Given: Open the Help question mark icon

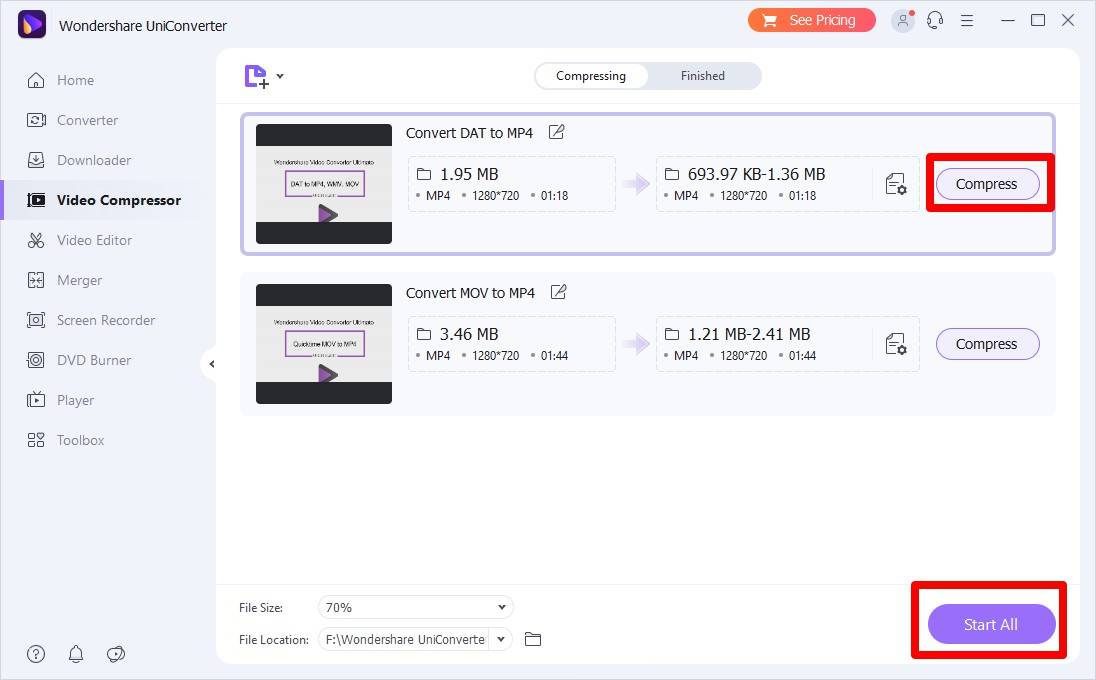Looking at the screenshot, I should (x=36, y=654).
